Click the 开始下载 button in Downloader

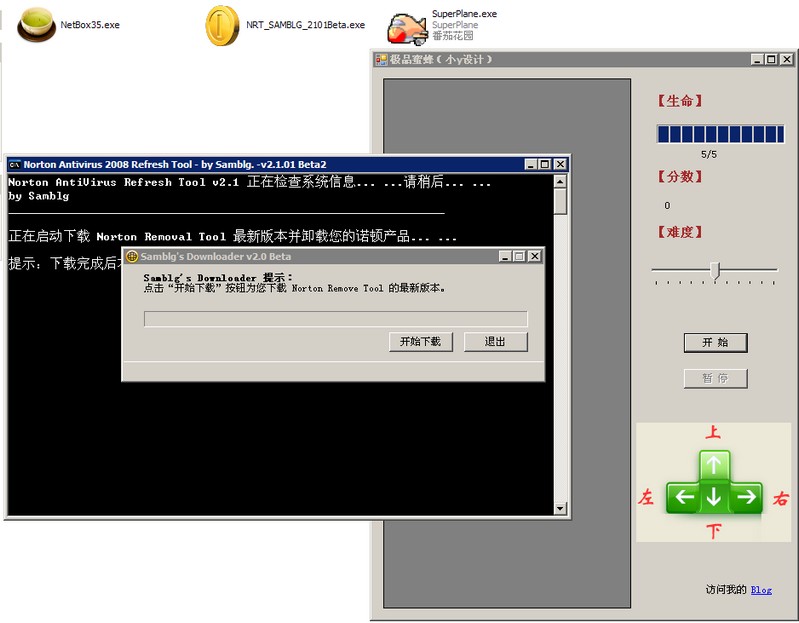(x=420, y=342)
